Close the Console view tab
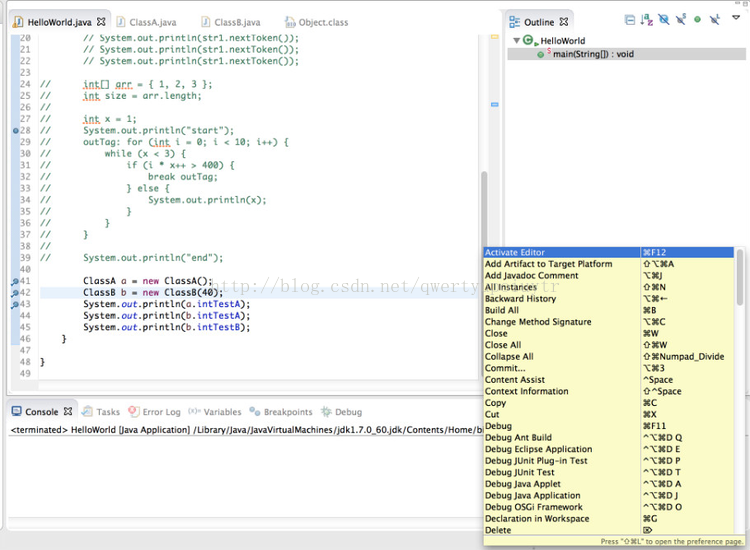Screen dimensions: 750x550 point(68,411)
